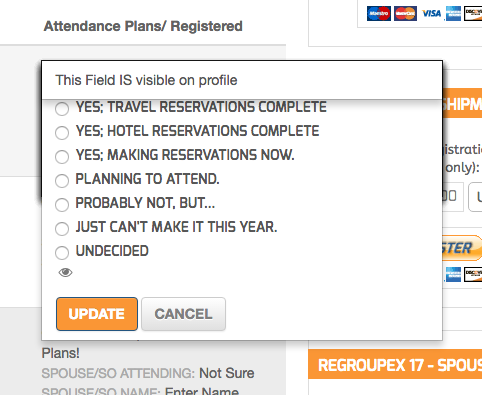Select "Yes; Hotel Reservations Complete" option
The width and height of the screenshot is (482, 395).
(x=62, y=133)
